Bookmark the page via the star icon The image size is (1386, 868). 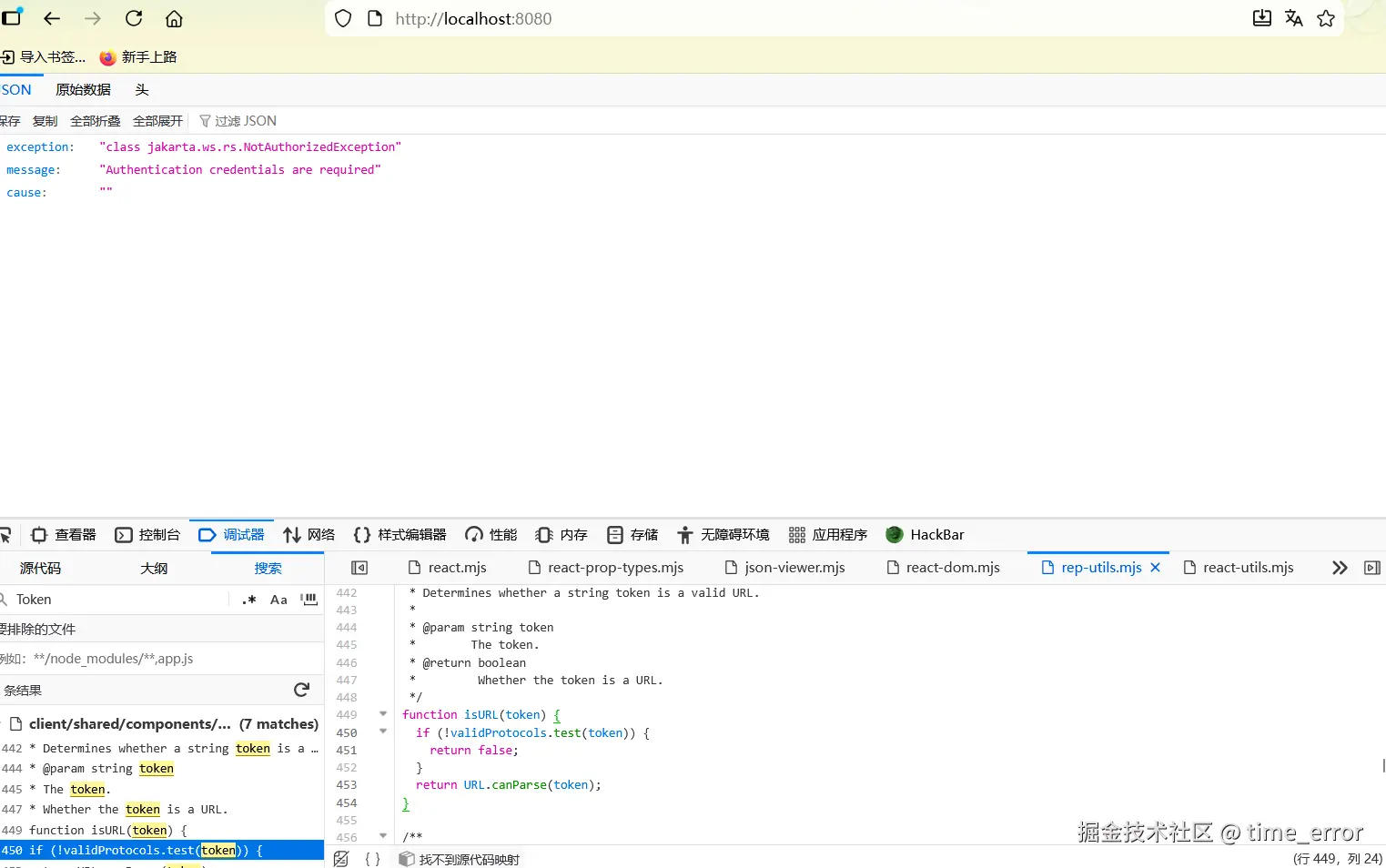pos(1326,18)
